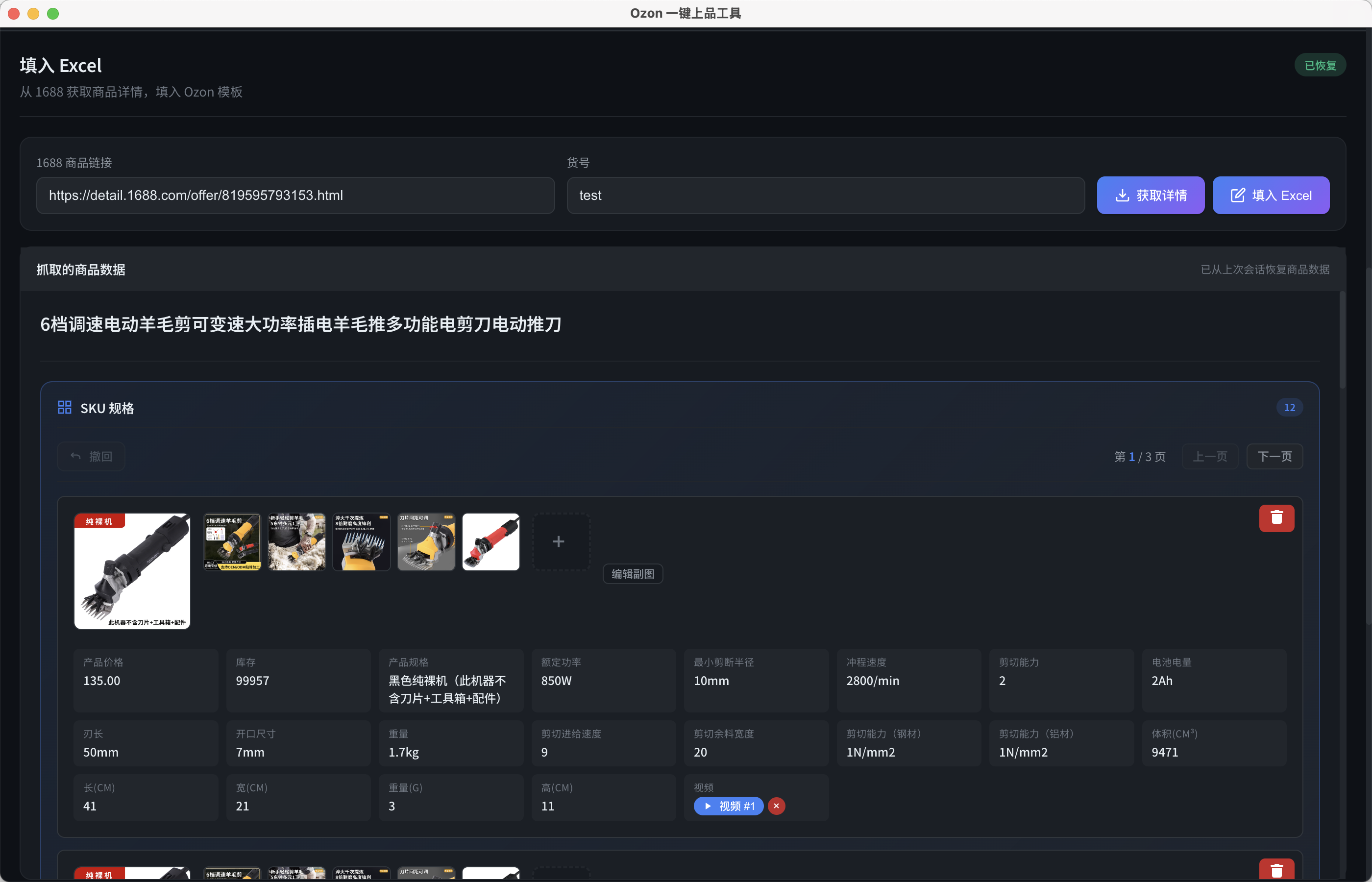1372x882 pixels.
Task: Click the 填入 Excel edit button
Action: (x=1271, y=196)
